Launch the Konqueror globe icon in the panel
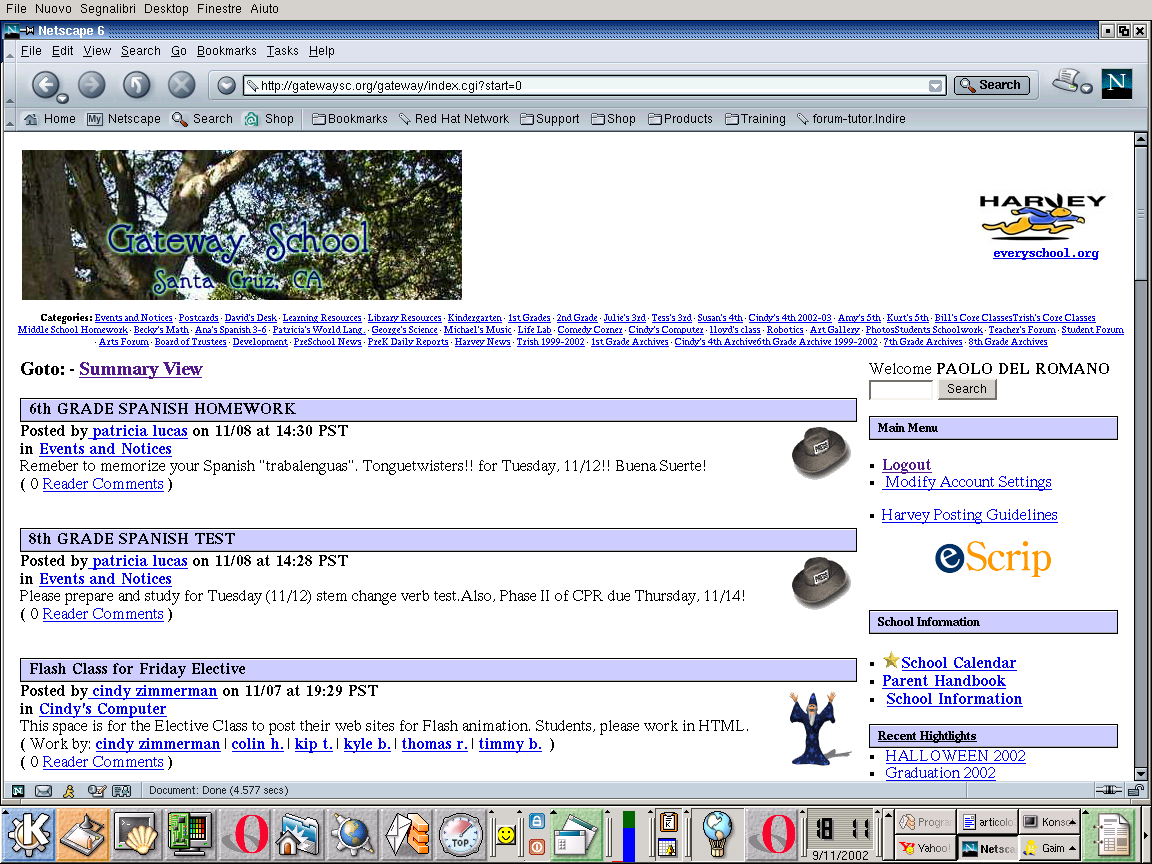The width and height of the screenshot is (1152, 864). pos(353,835)
